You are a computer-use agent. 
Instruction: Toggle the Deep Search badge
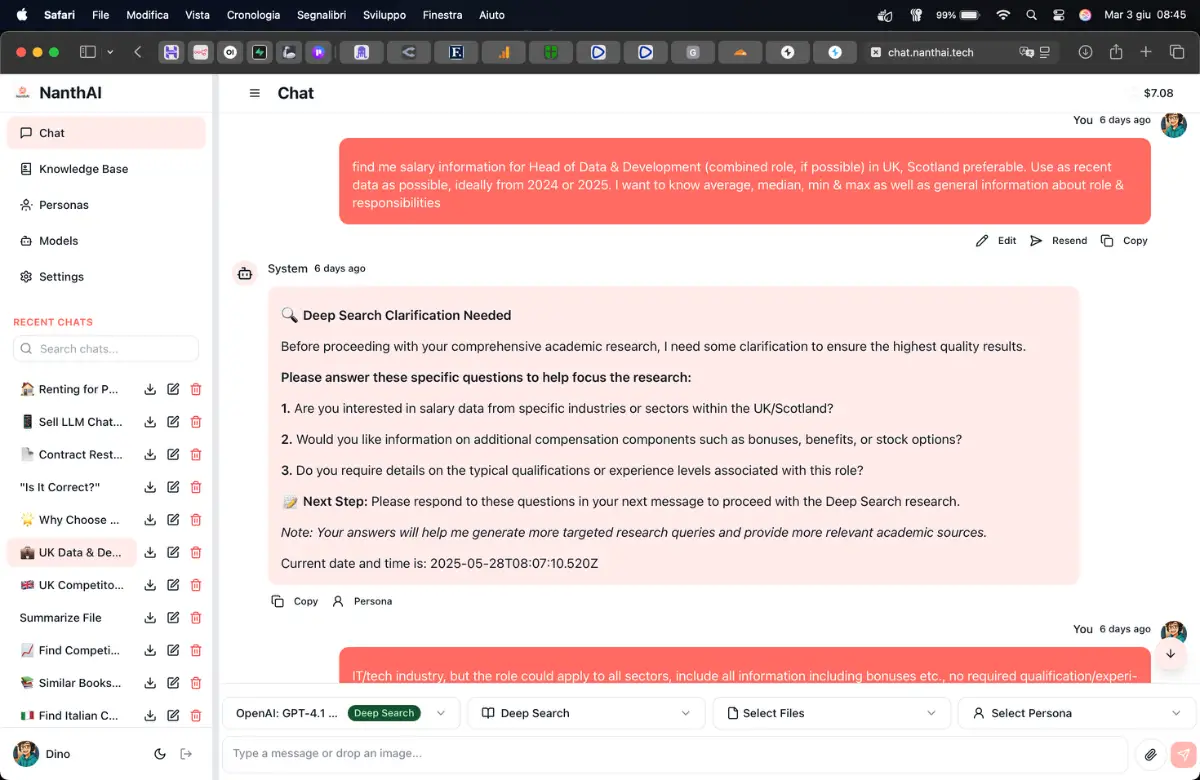[x=384, y=713]
